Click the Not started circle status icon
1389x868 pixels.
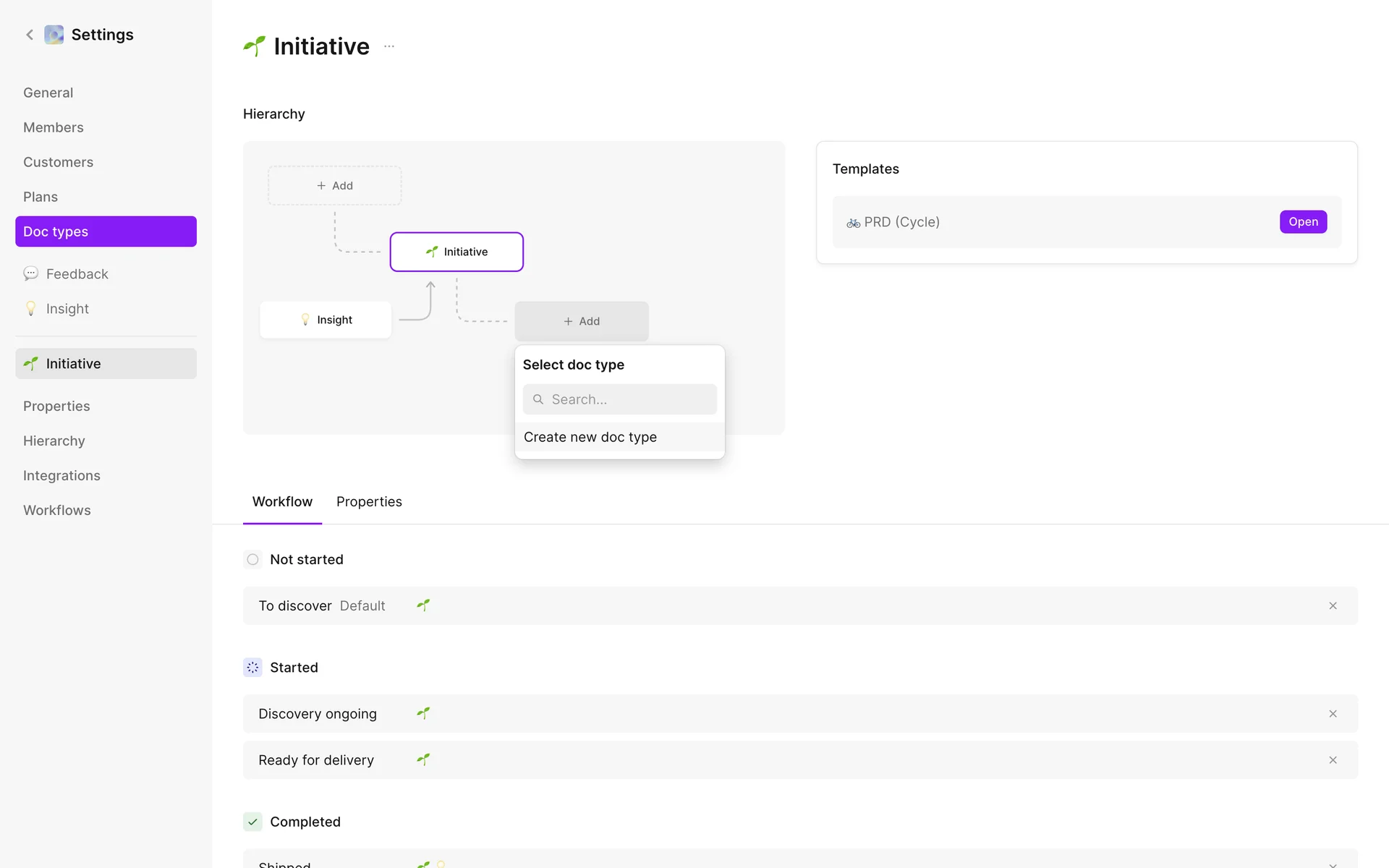click(252, 559)
